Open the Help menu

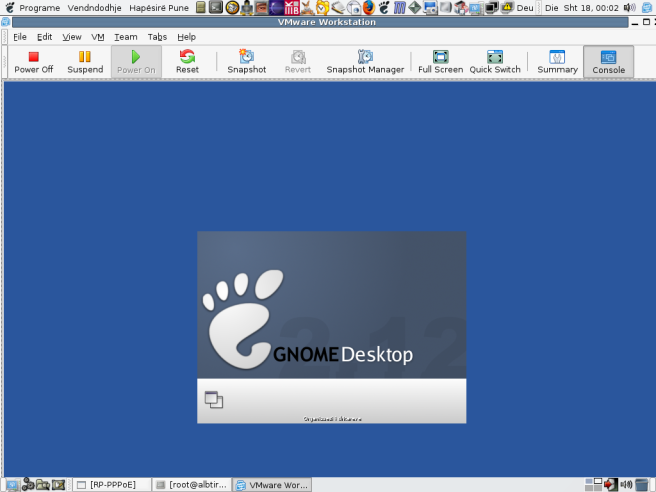tap(186, 37)
